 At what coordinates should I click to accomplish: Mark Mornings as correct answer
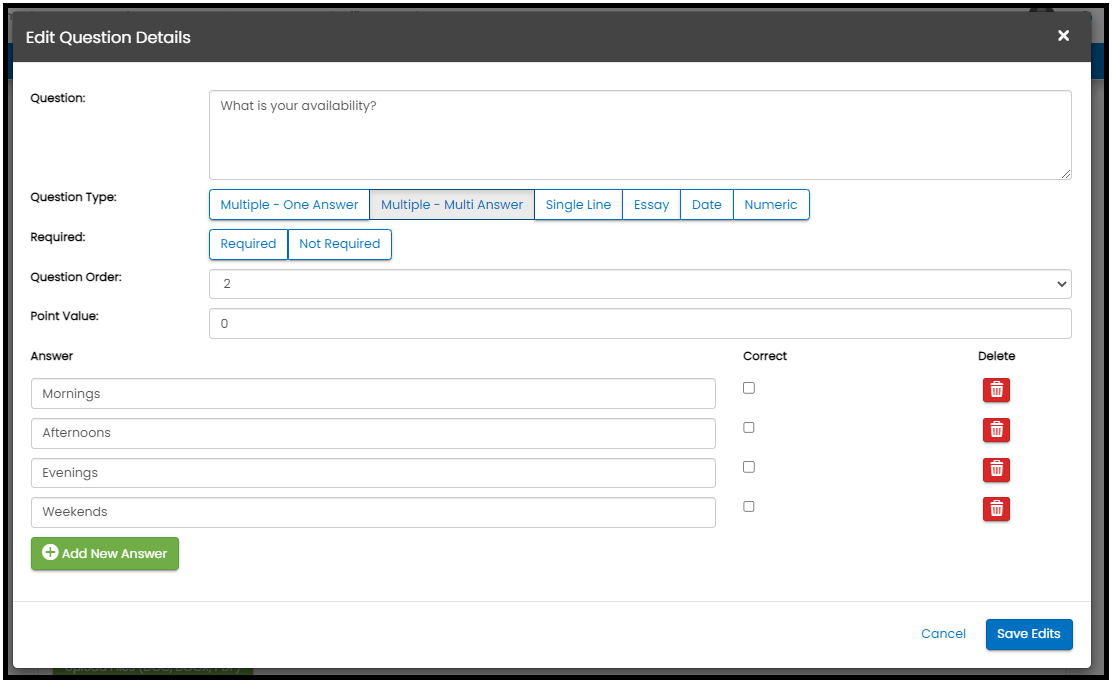(x=749, y=388)
